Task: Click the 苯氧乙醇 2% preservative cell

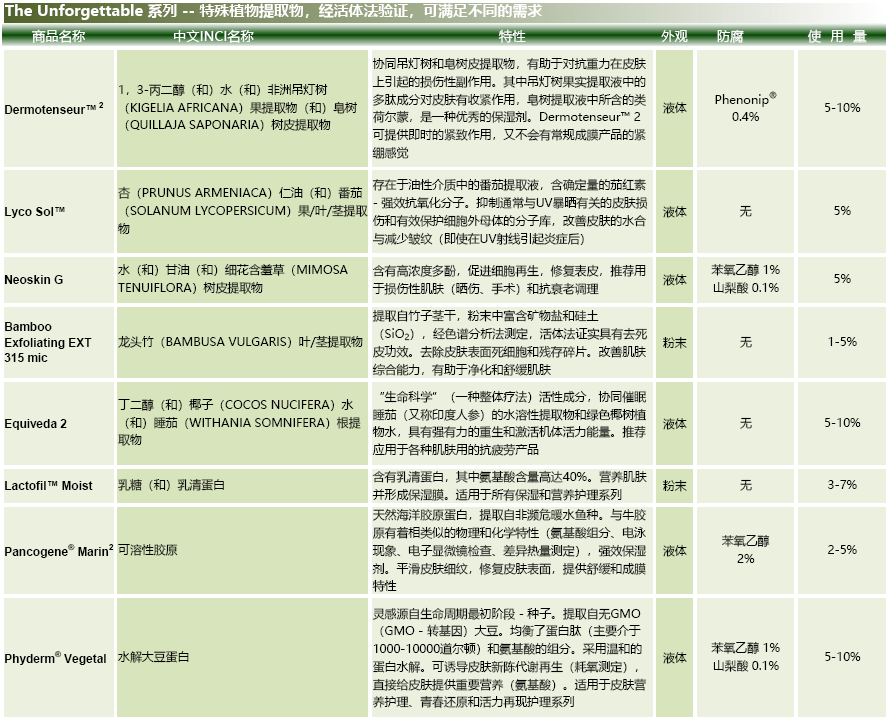Action: (746, 549)
